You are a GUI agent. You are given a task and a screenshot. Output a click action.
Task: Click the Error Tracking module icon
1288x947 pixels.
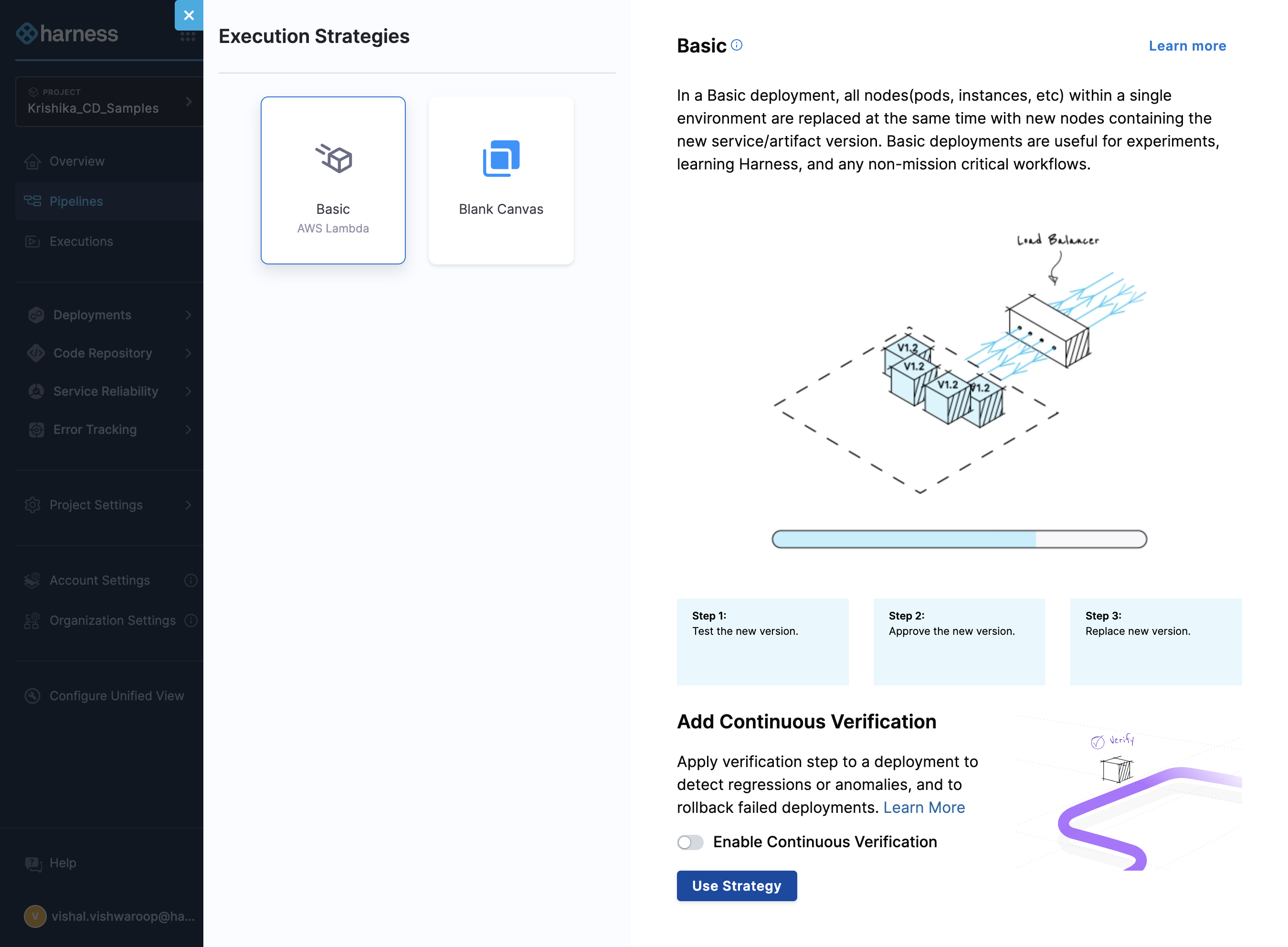(37, 430)
